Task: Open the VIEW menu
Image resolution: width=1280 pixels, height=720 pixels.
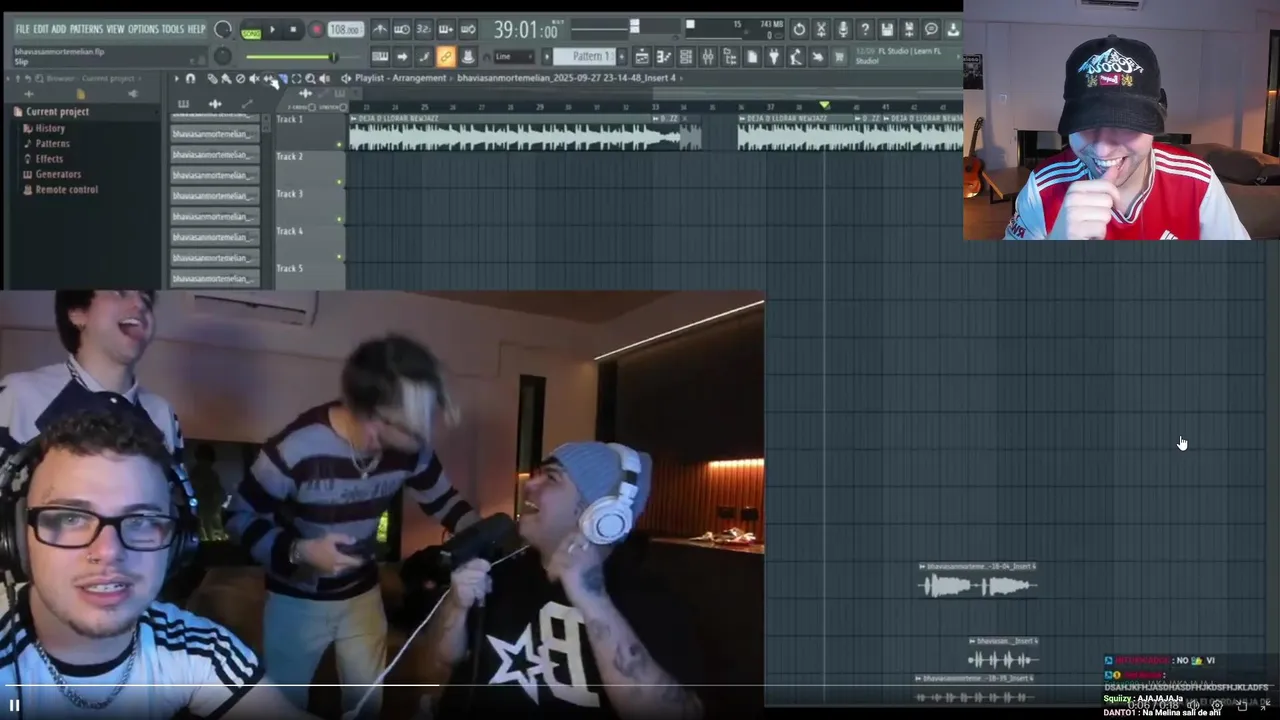Action: click(x=115, y=29)
